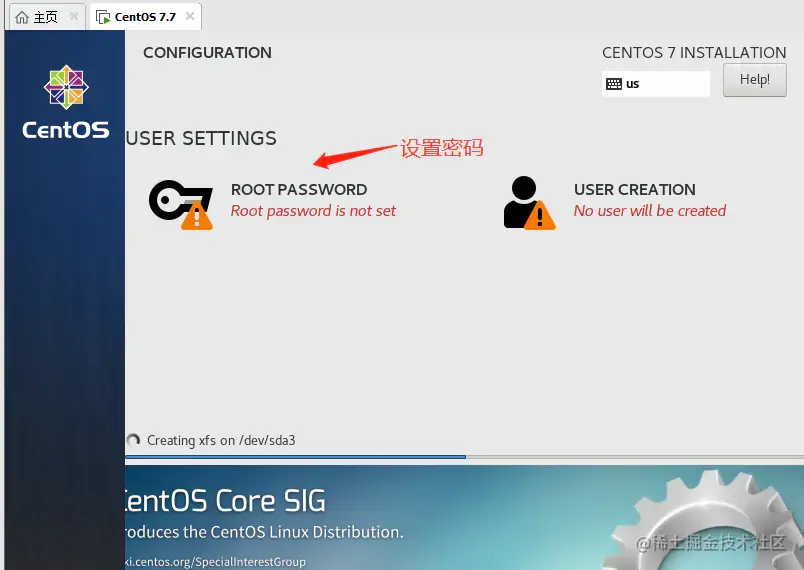
Task: Click the us keyboard layout field
Action: point(656,84)
